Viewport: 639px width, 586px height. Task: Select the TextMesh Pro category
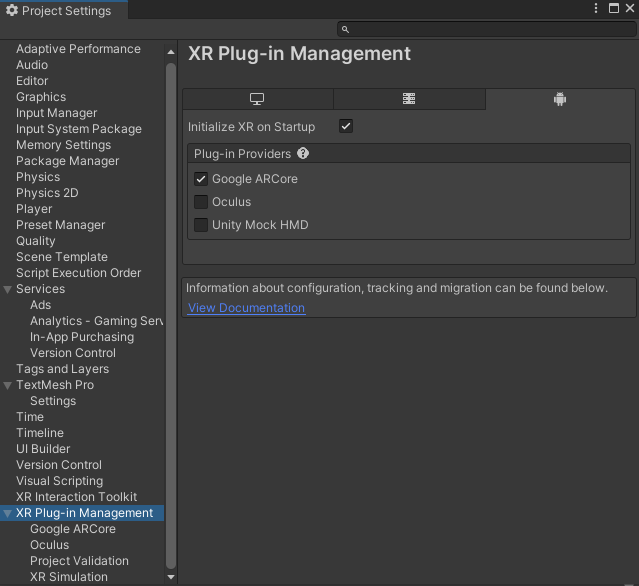point(55,385)
